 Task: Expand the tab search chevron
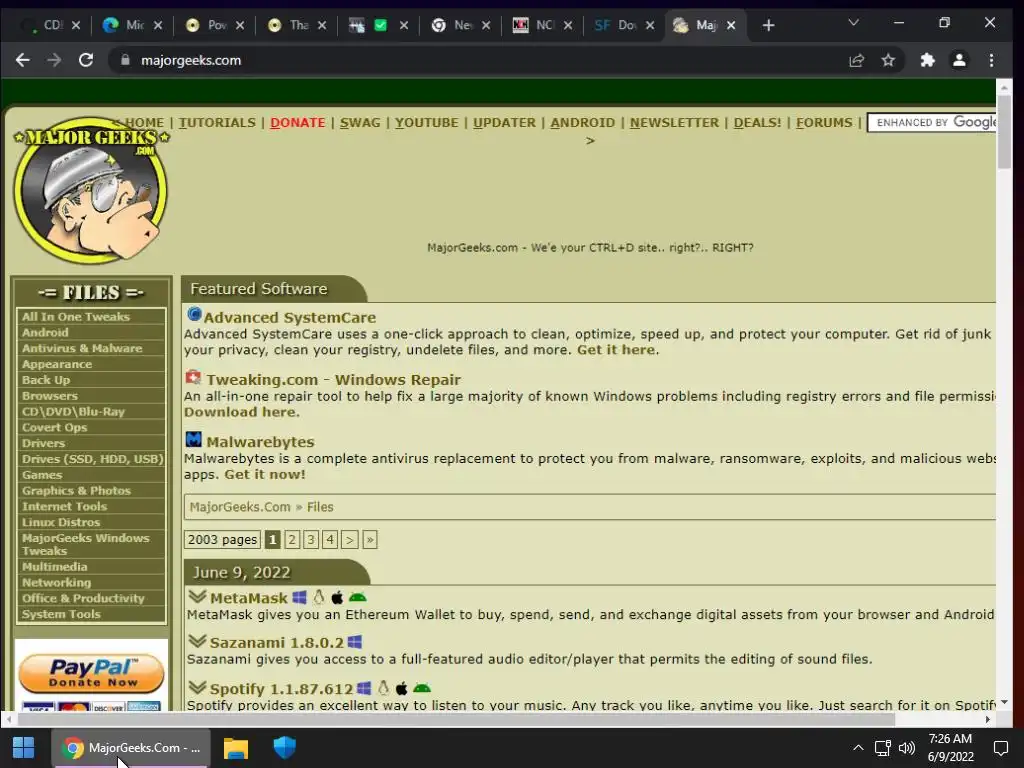pyautogui.click(x=853, y=22)
